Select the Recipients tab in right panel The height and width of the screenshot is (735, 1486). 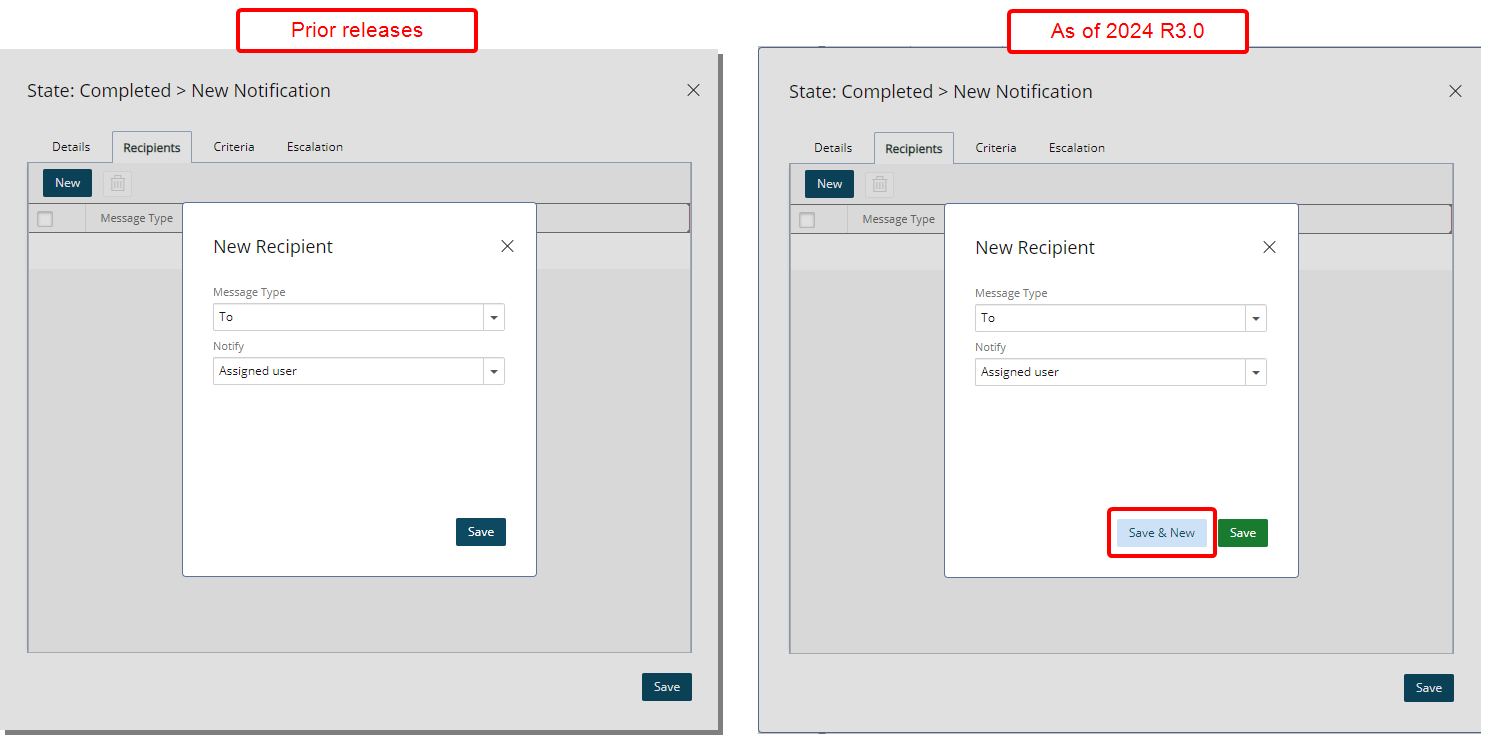(x=913, y=148)
